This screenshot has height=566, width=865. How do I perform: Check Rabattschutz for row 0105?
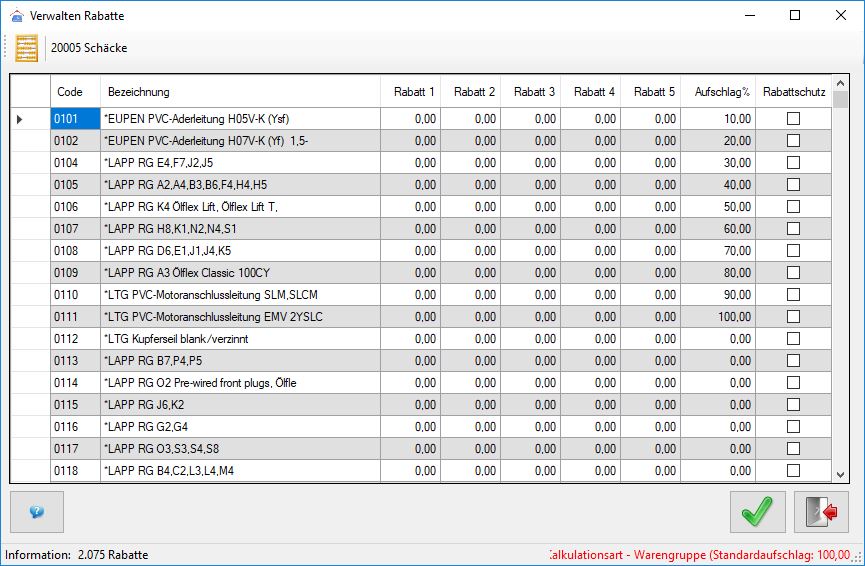[793, 185]
